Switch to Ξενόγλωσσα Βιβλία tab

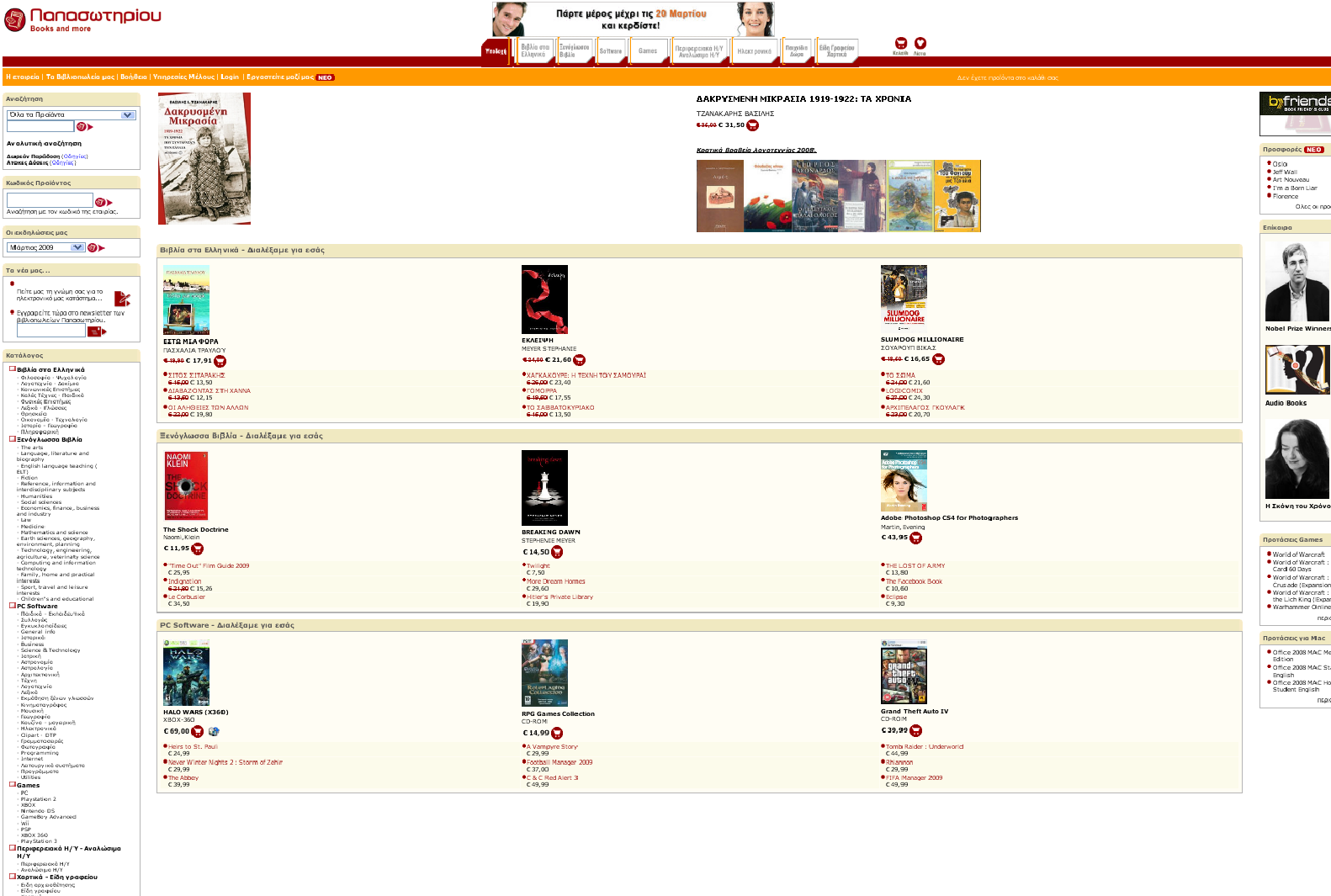(575, 50)
